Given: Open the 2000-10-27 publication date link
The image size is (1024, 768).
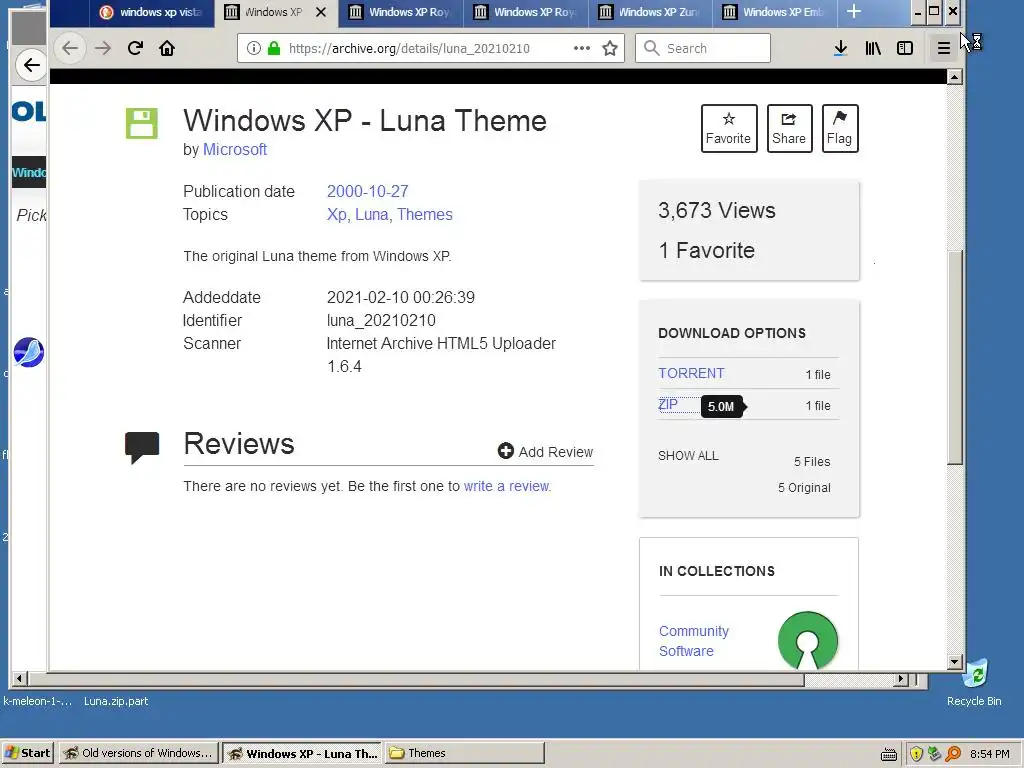Looking at the screenshot, I should (368, 191).
